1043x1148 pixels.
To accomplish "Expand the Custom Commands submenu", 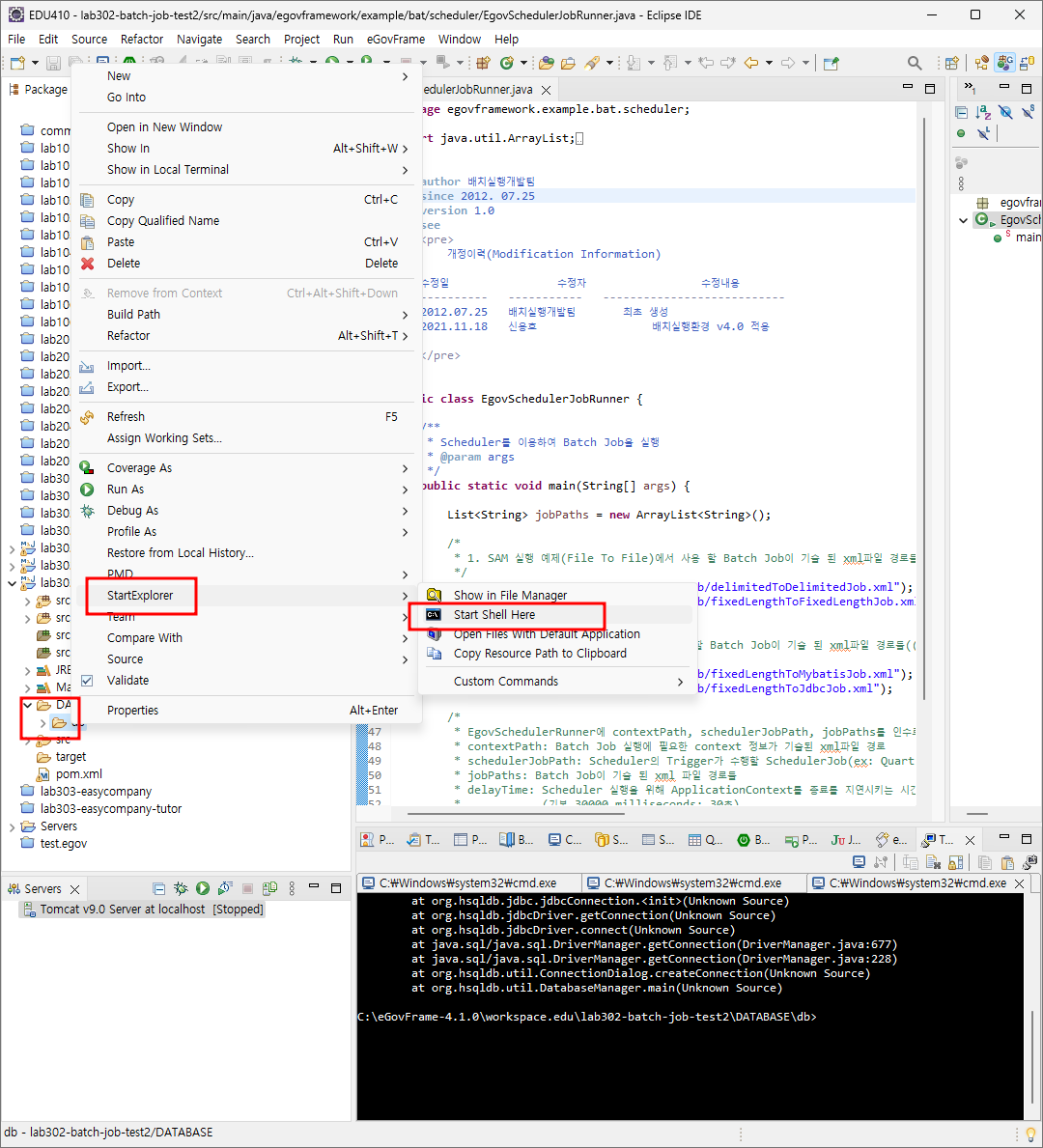I will [x=558, y=681].
